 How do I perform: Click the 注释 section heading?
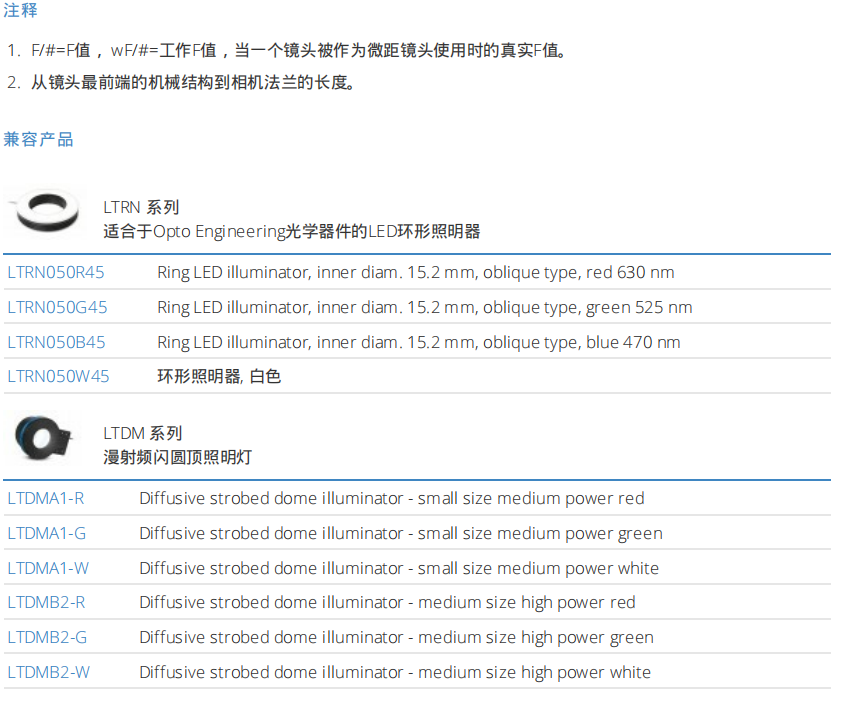21,11
